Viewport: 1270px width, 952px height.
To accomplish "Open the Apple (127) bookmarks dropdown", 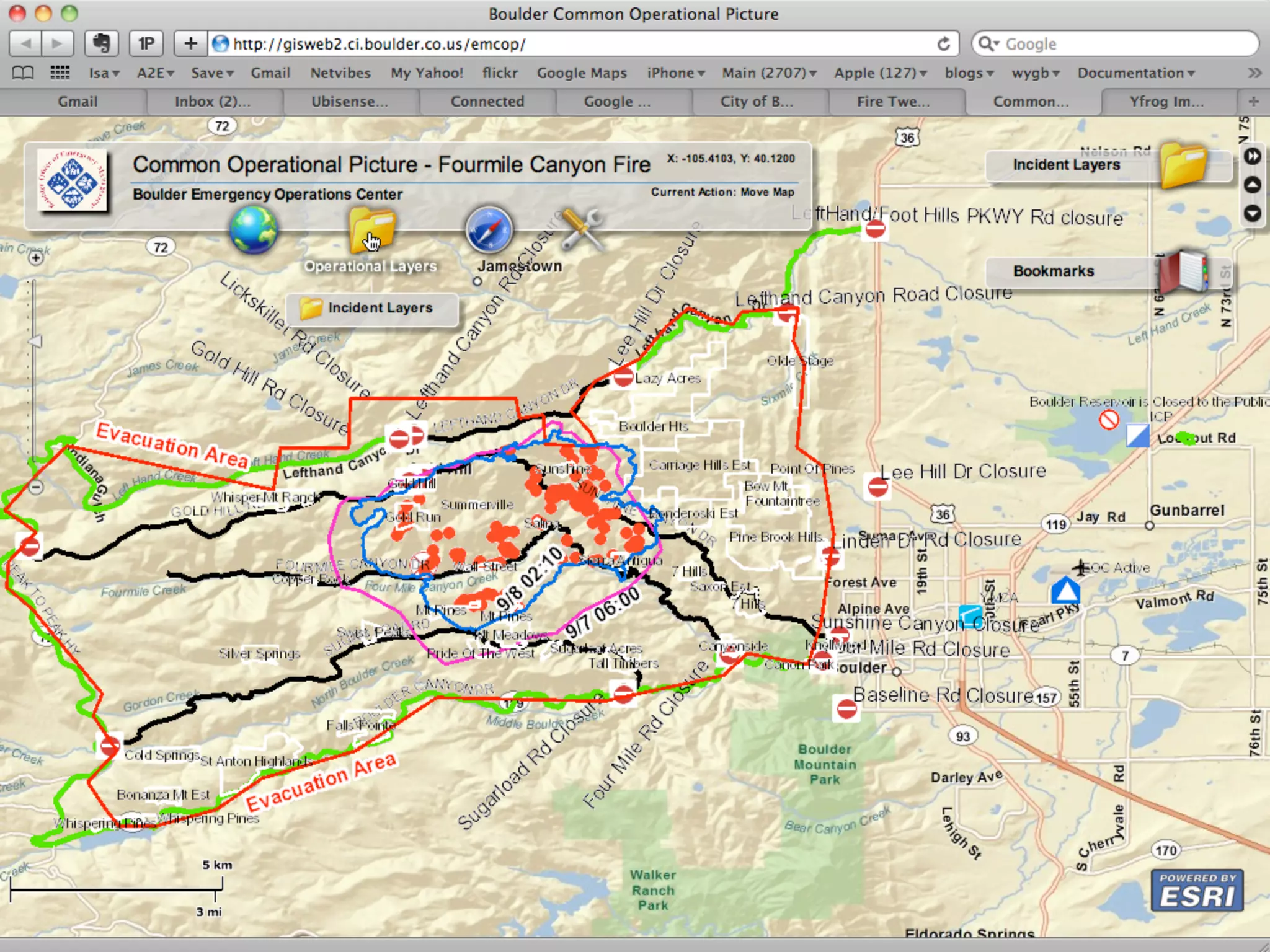I will point(880,73).
